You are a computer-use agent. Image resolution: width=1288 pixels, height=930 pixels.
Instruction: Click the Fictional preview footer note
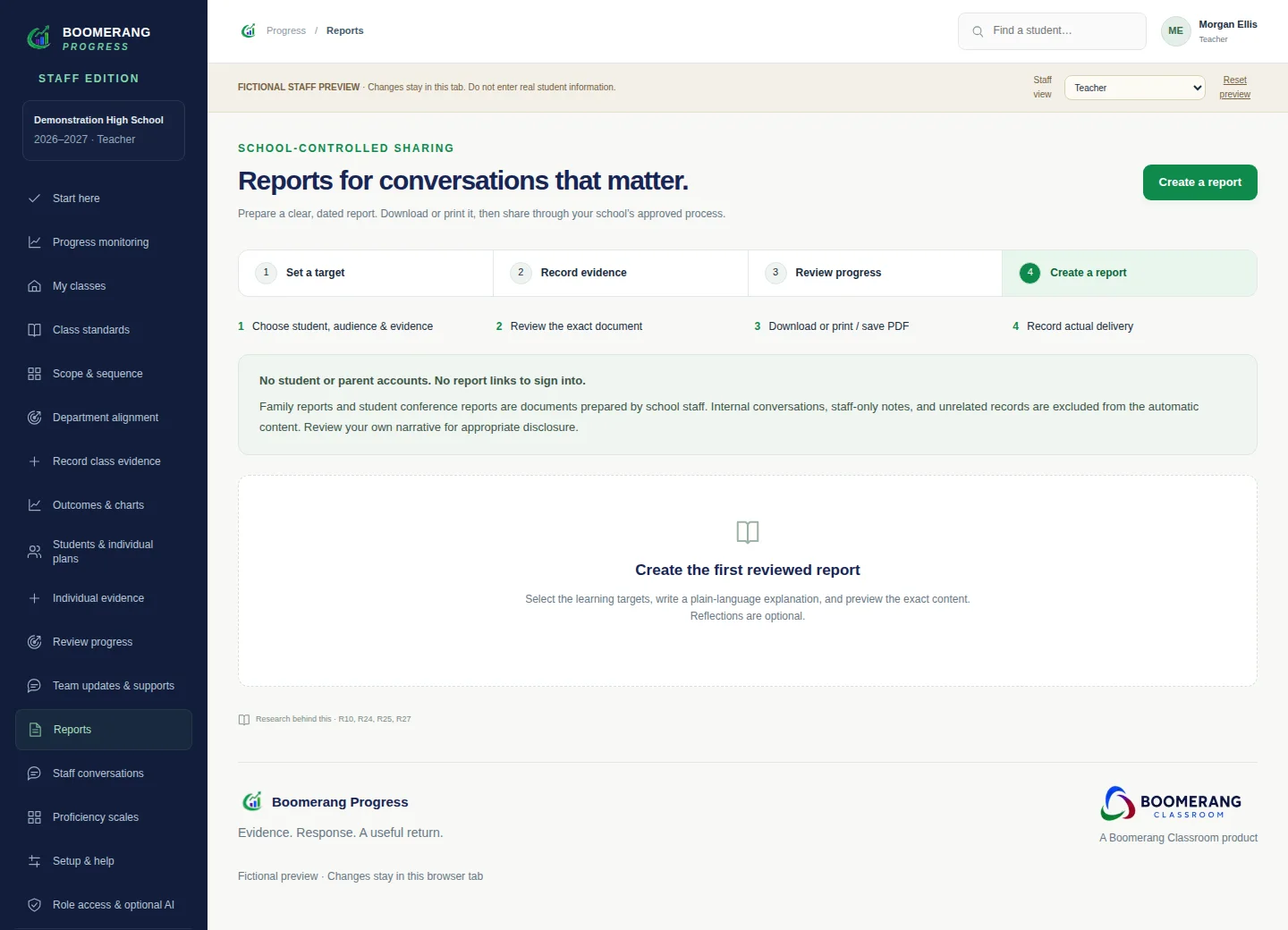click(360, 876)
